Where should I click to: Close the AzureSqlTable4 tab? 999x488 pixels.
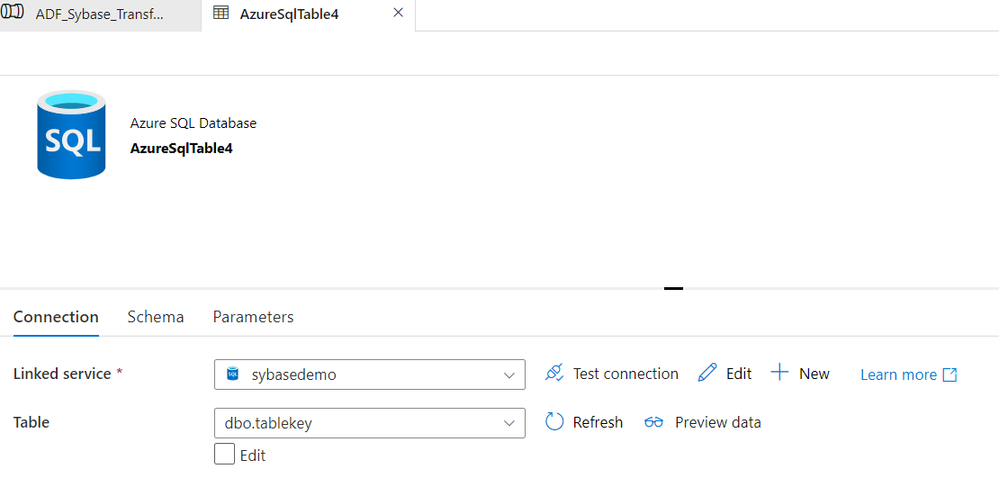[398, 13]
